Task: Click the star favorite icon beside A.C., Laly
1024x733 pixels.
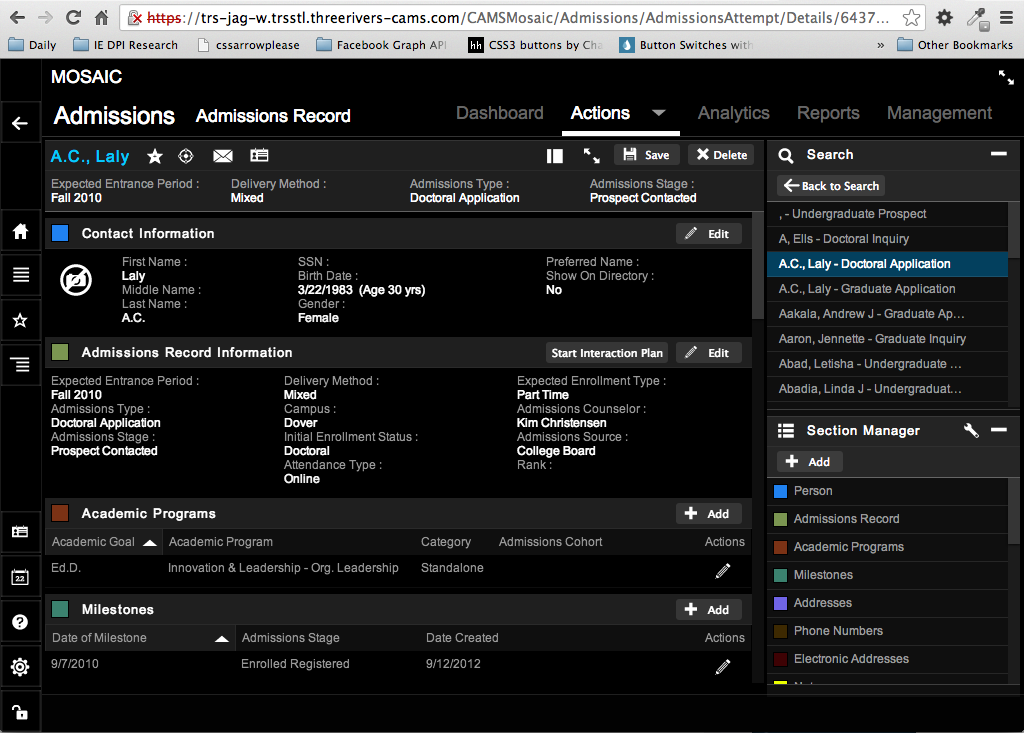Action: 155,156
